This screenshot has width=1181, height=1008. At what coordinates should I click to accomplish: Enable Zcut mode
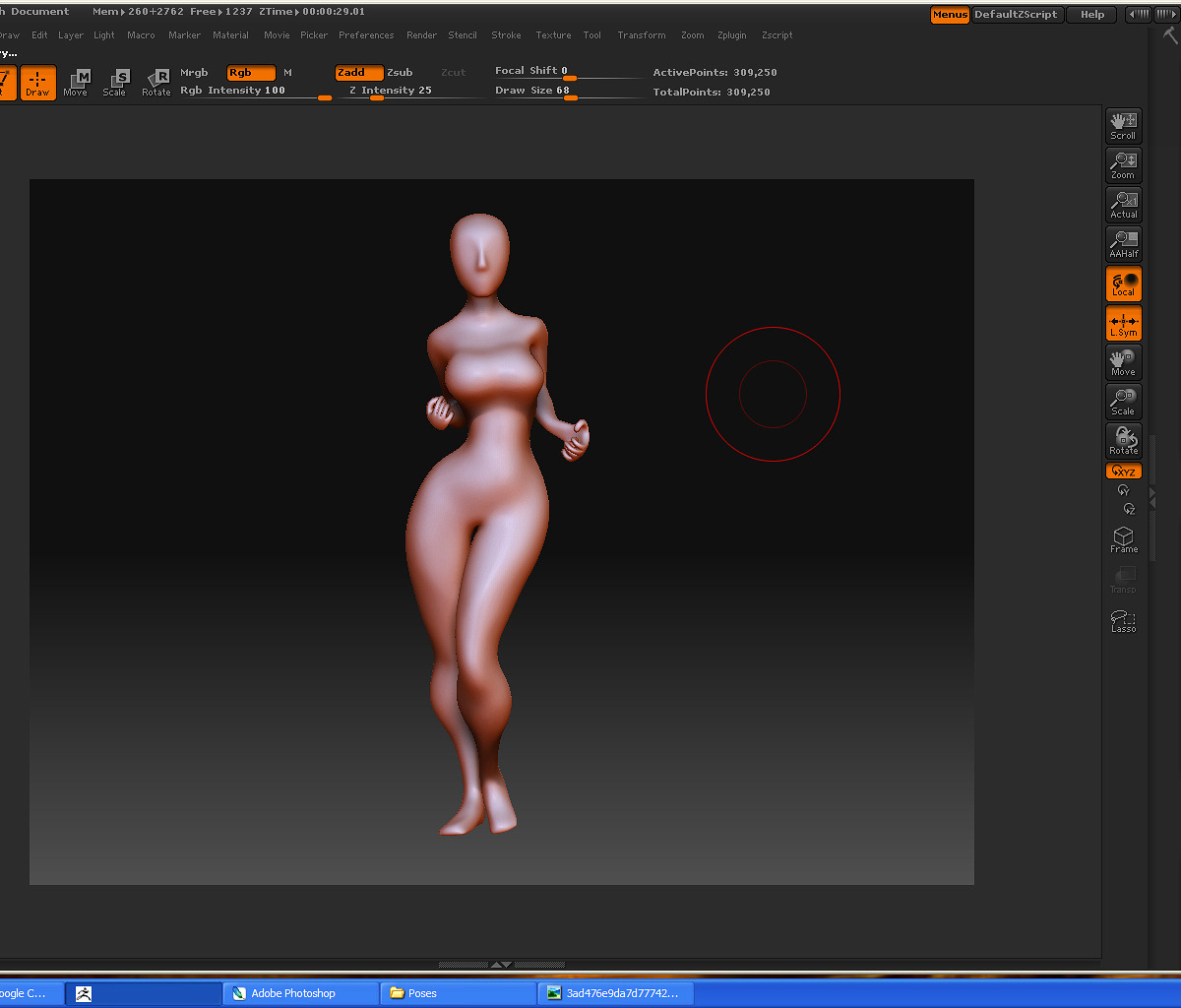[x=453, y=73]
